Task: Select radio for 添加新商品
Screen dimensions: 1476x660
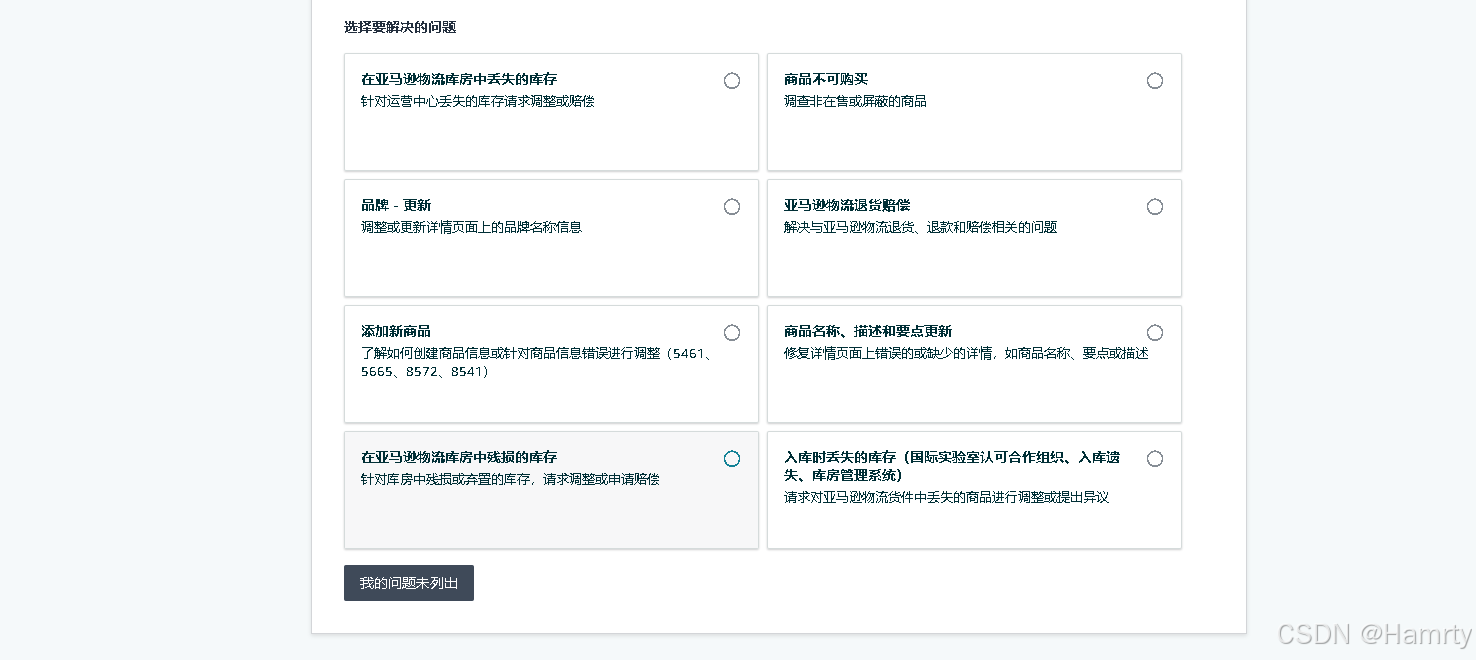Action: tap(732, 333)
